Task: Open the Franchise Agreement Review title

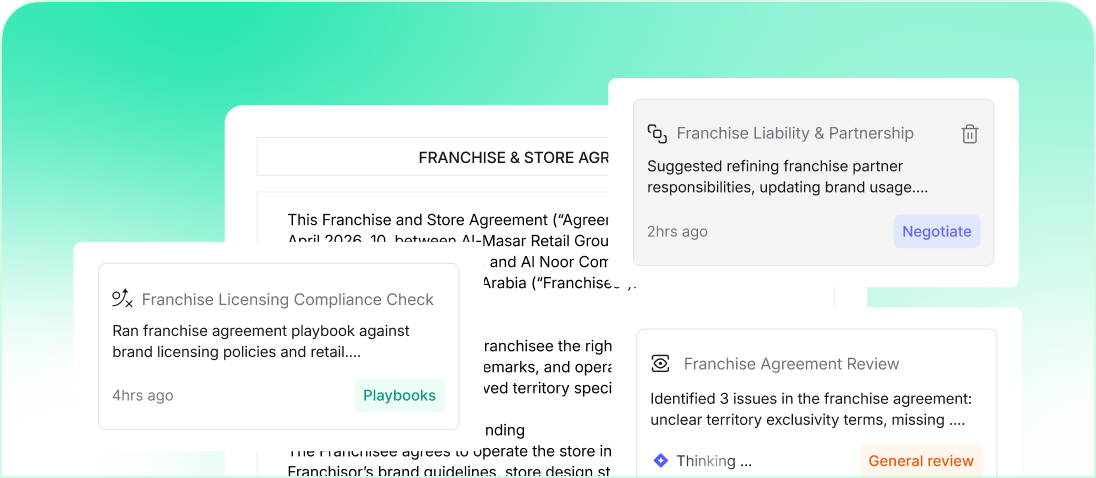Action: pyautogui.click(x=791, y=364)
